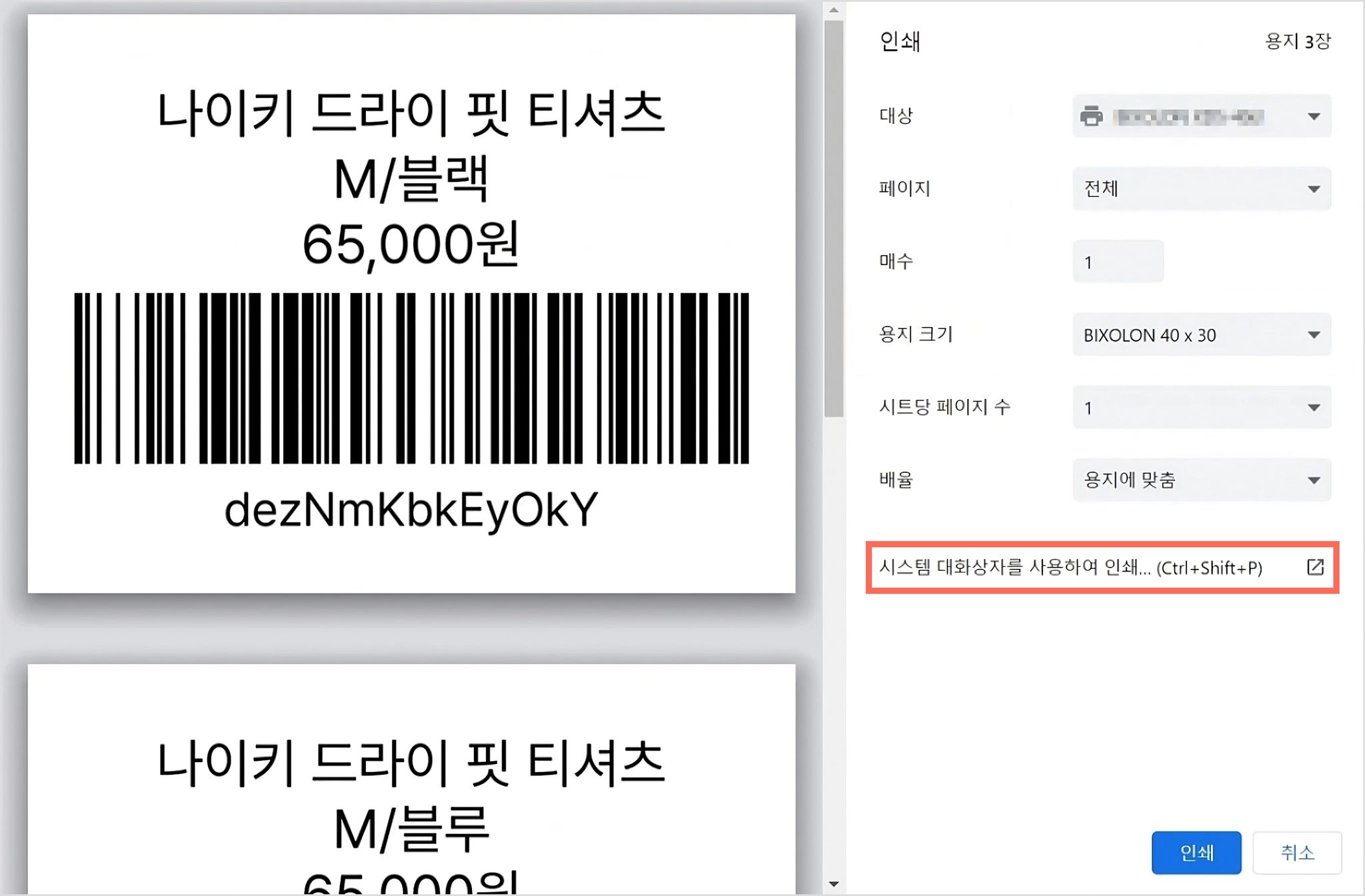Click the dropdown arrow of 페이지 field

(1314, 189)
